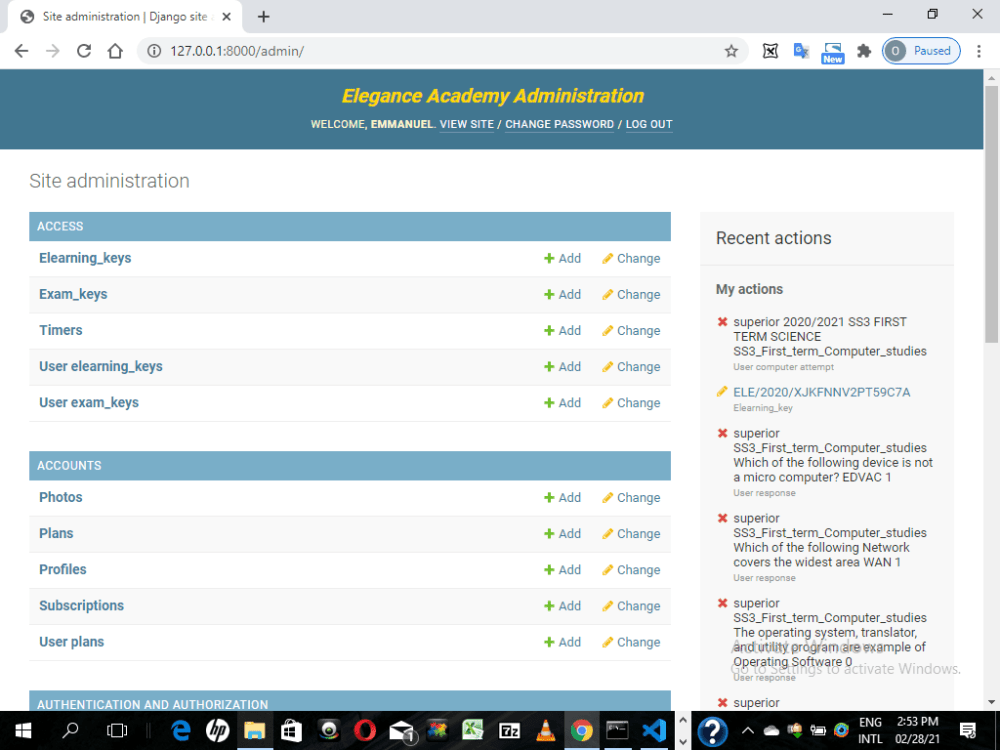This screenshot has height=750, width=1000.
Task: Launch VLC media player from the taskbar
Action: [546, 731]
